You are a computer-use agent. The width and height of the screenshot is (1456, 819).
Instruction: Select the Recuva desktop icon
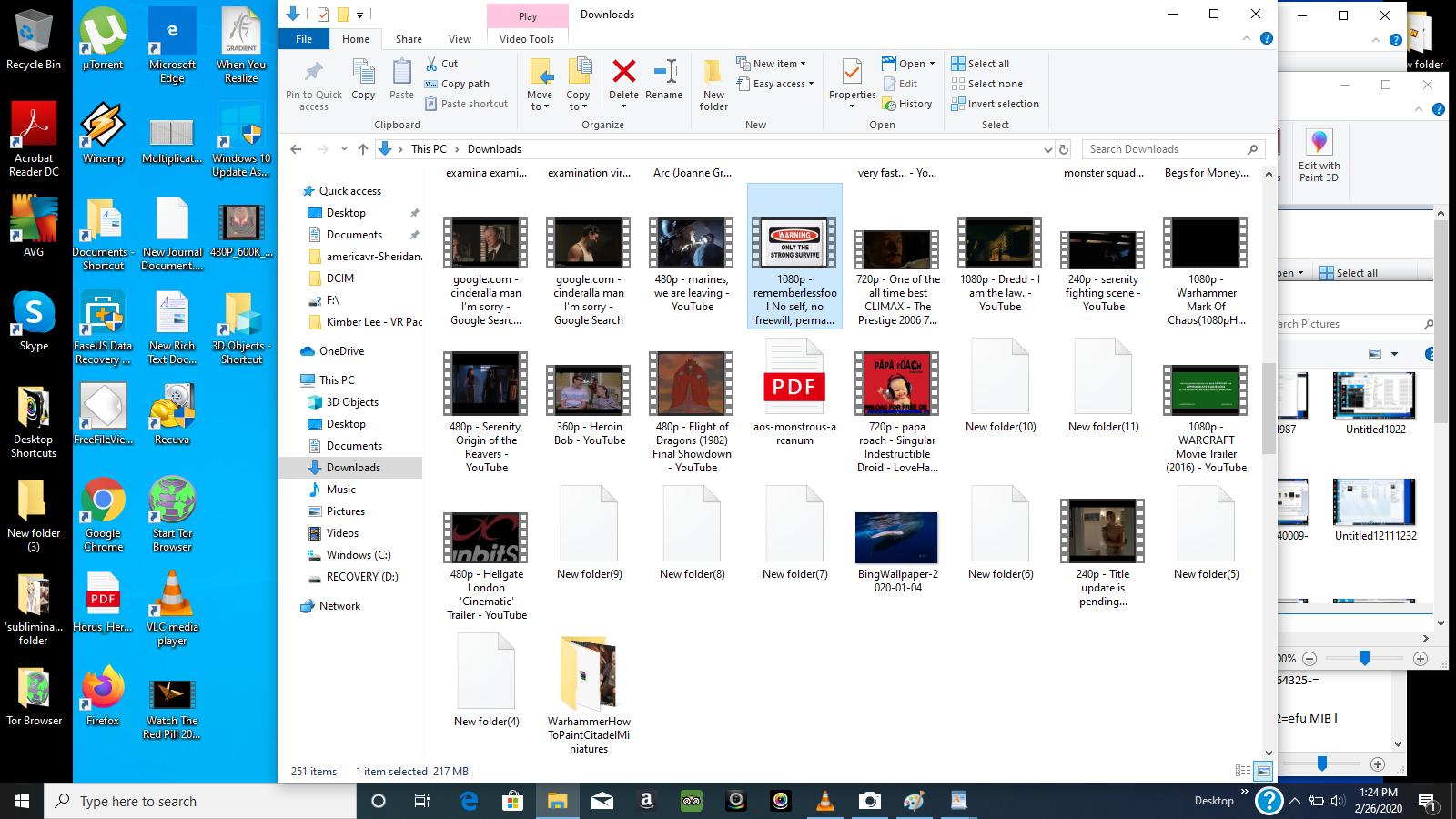click(x=172, y=414)
